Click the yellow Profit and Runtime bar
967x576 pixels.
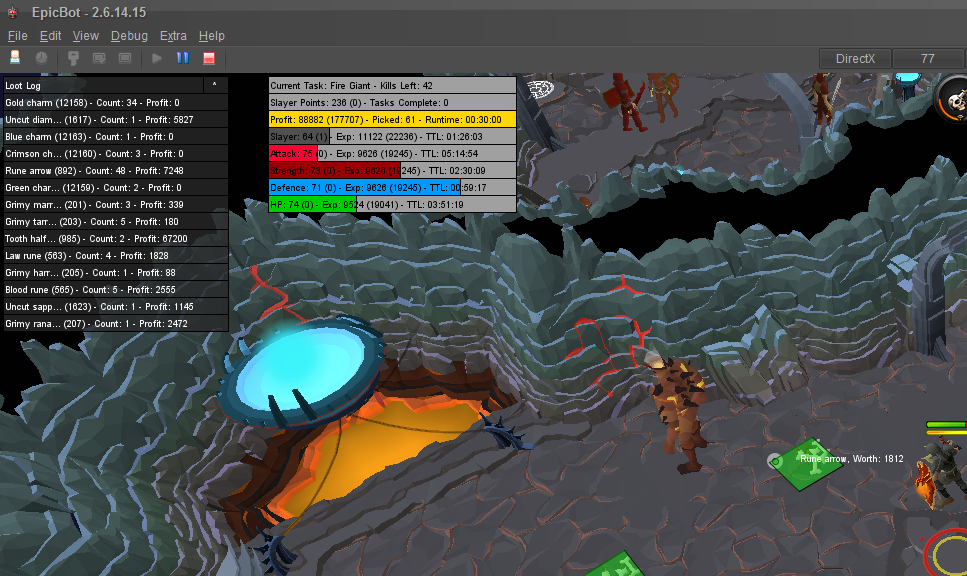tap(392, 120)
